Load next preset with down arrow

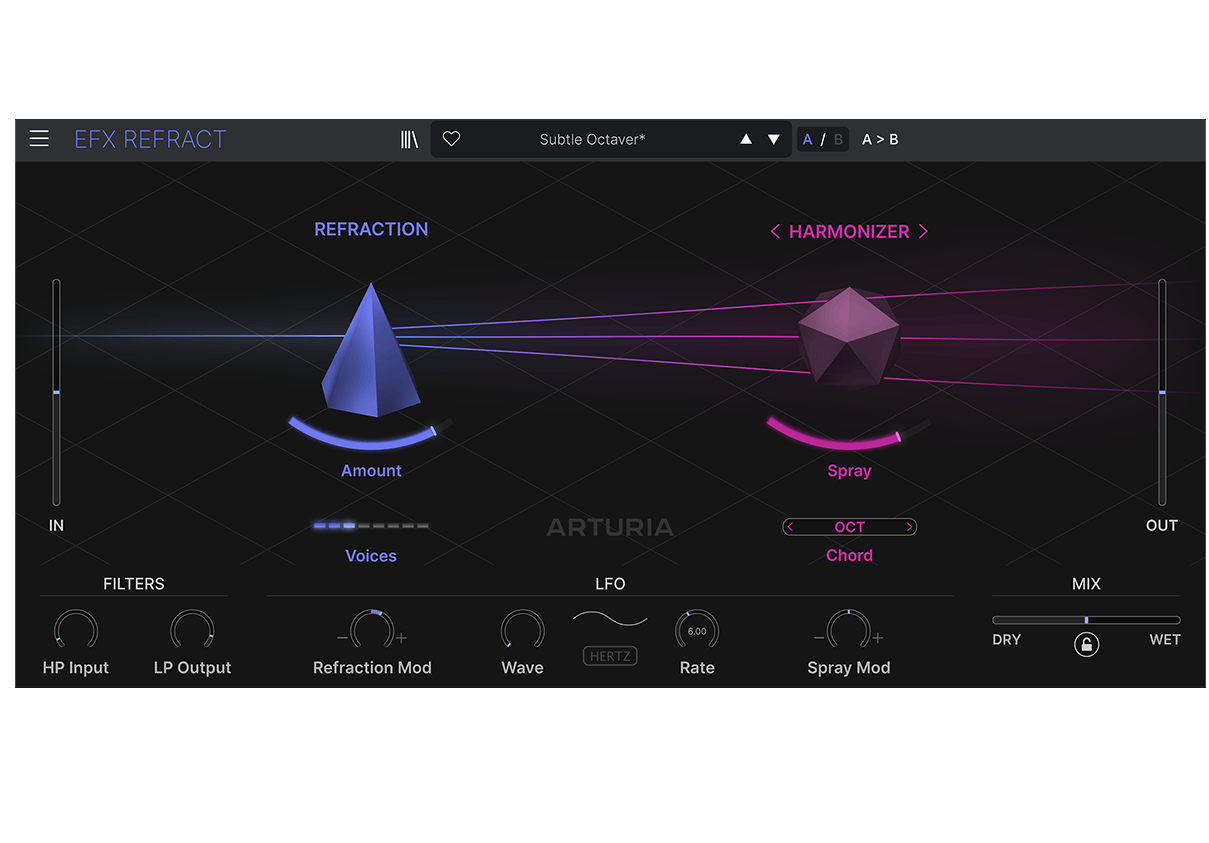[x=773, y=139]
